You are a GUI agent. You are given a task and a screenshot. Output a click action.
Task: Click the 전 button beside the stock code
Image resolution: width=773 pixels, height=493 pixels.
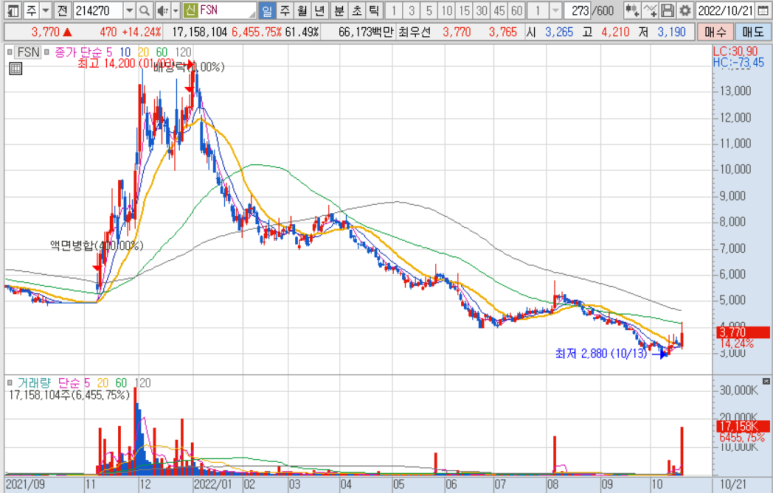(62, 10)
